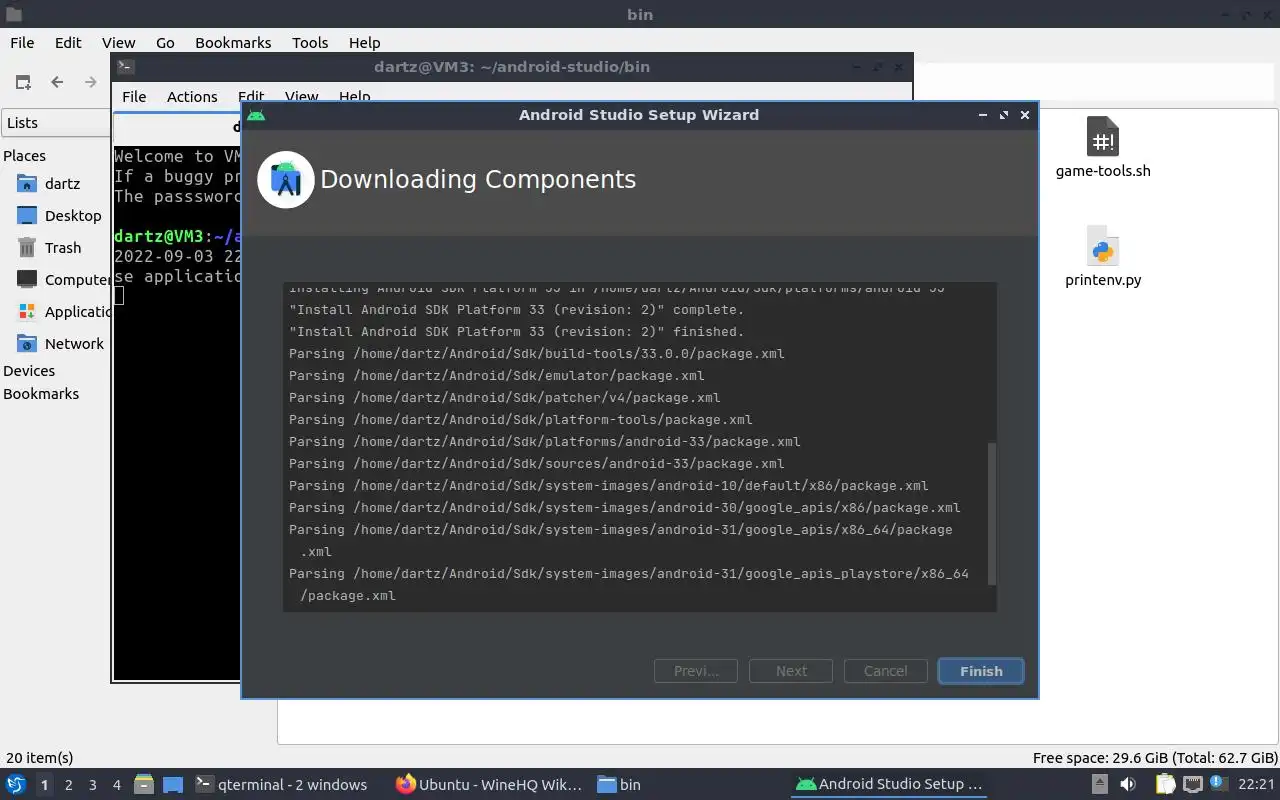
Task: Click log line Parsing emulator/package.xml
Action: [496, 375]
